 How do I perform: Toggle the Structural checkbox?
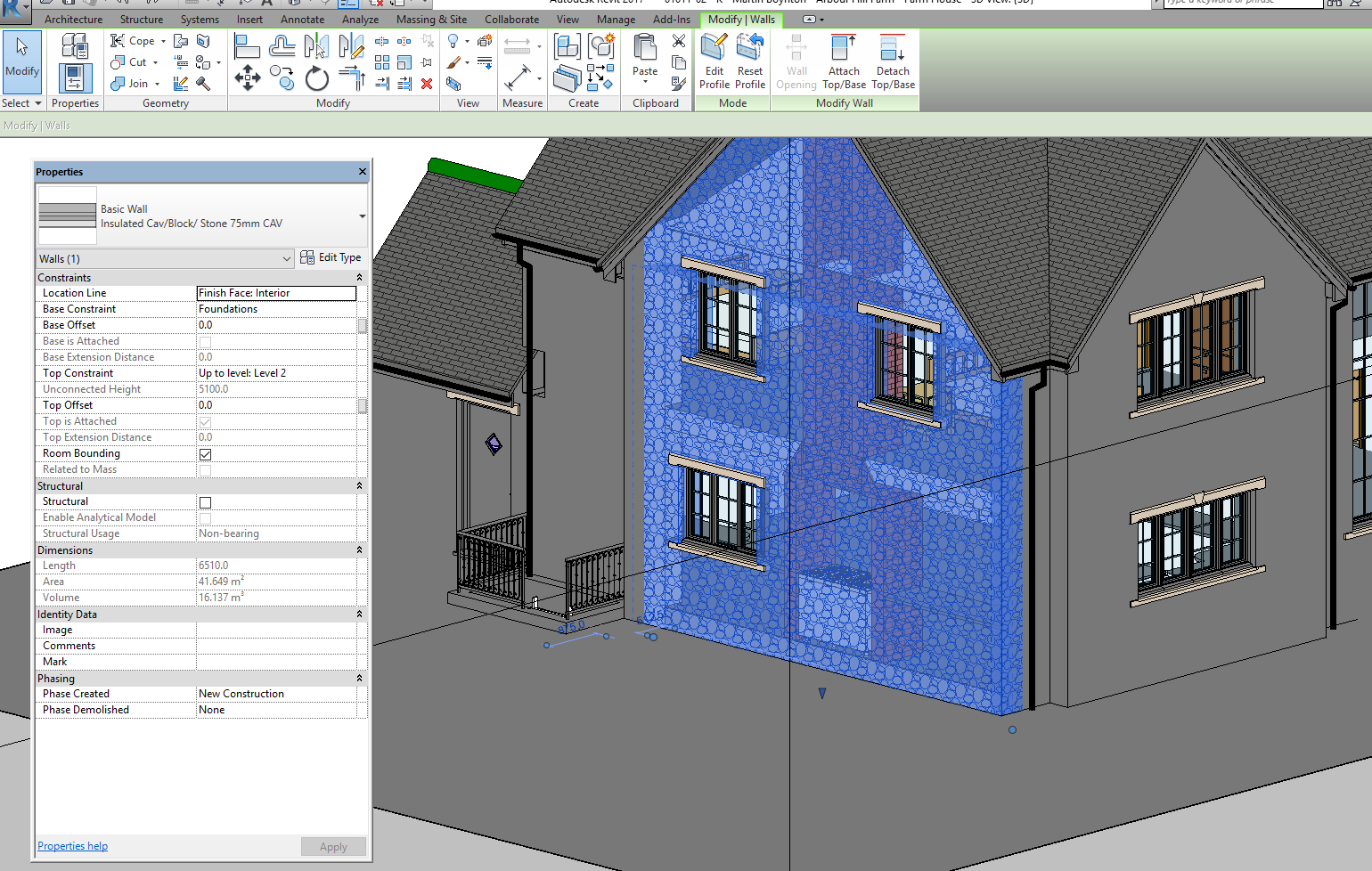coord(205,502)
